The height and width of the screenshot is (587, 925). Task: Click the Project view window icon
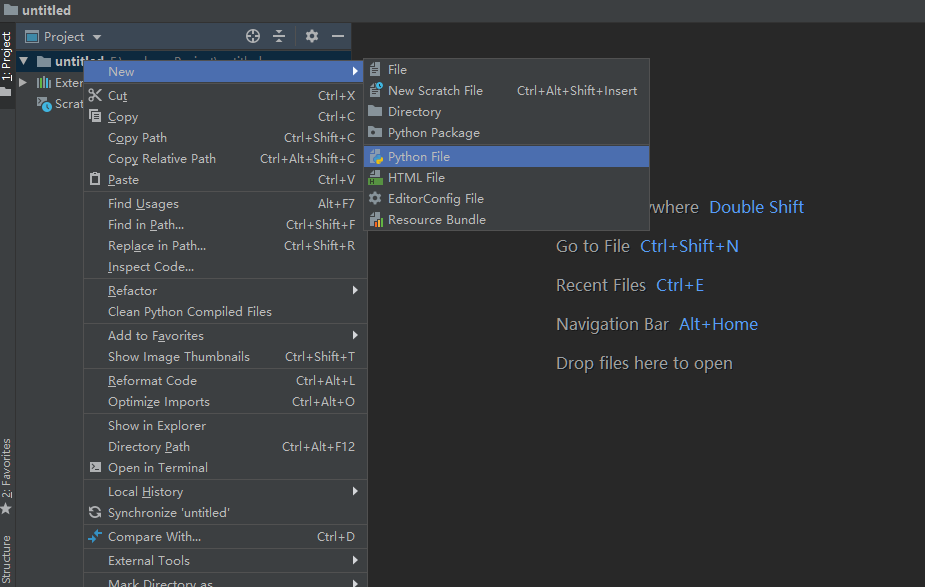[32, 37]
